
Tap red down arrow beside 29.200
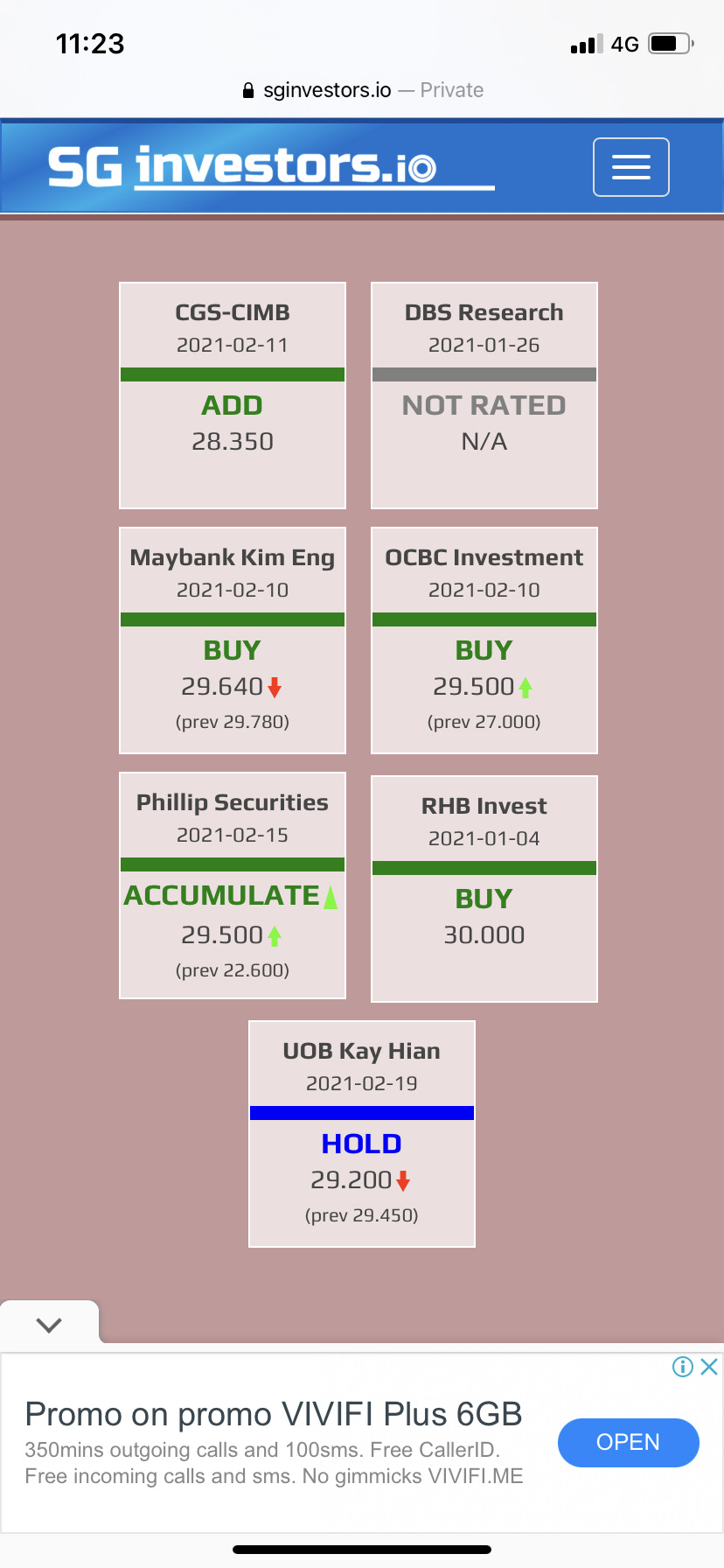[403, 1181]
